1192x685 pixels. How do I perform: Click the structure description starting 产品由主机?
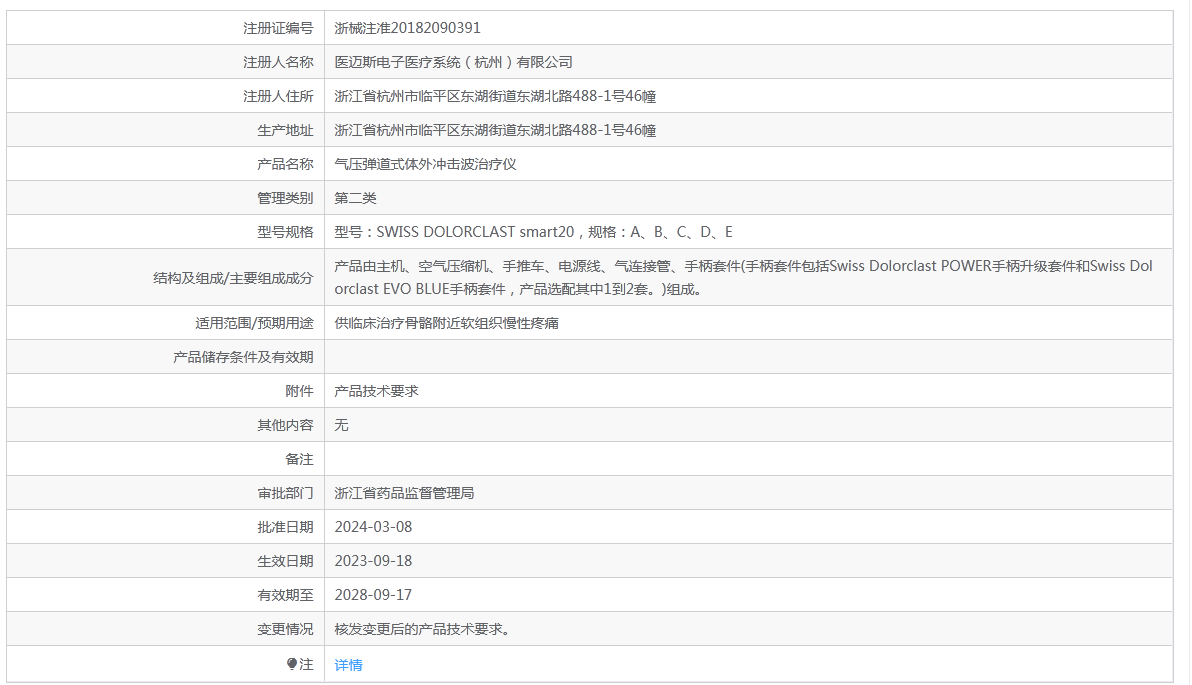coord(743,277)
